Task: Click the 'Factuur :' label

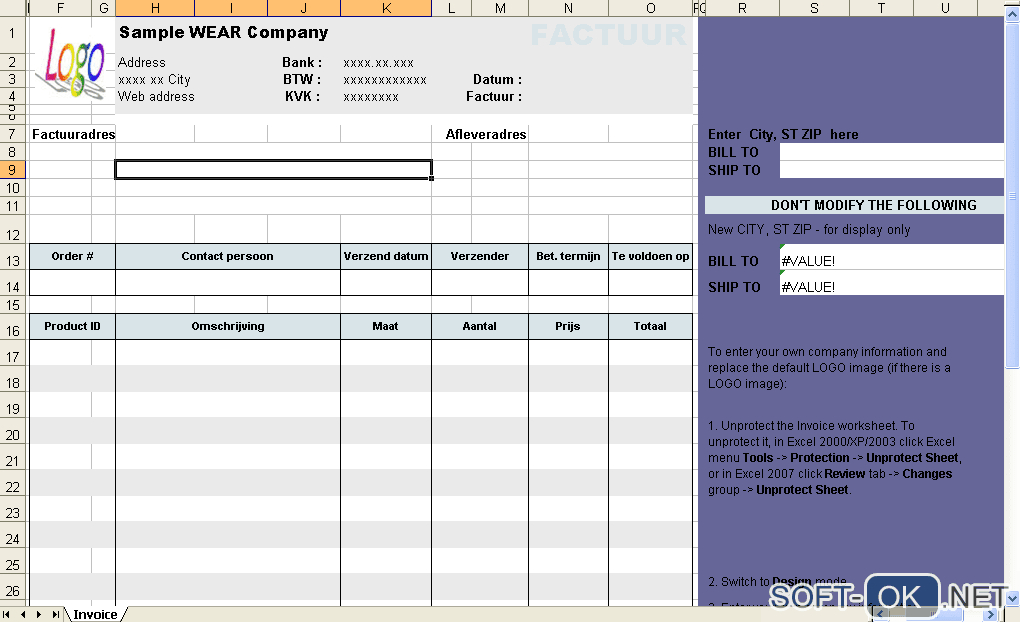Action: tap(494, 96)
